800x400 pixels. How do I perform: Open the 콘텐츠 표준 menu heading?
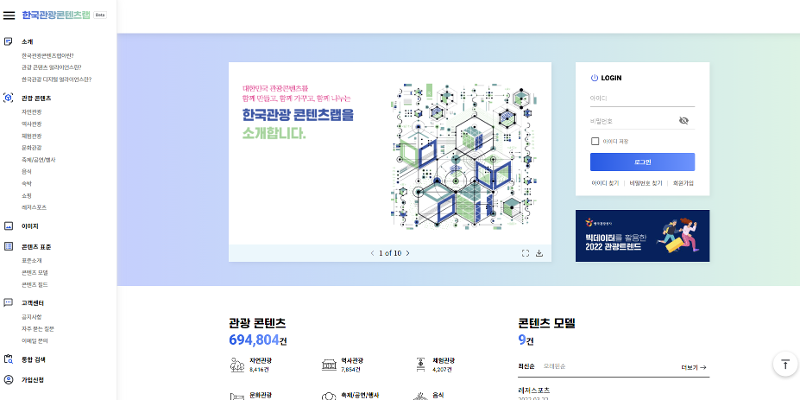[36, 246]
